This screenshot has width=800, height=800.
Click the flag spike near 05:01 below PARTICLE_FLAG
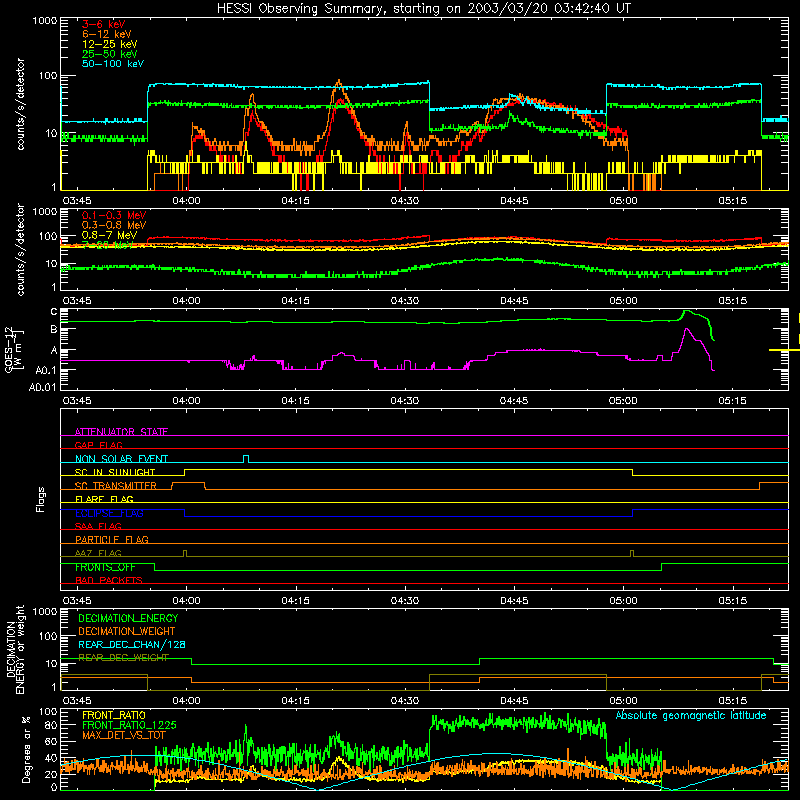tap(632, 553)
